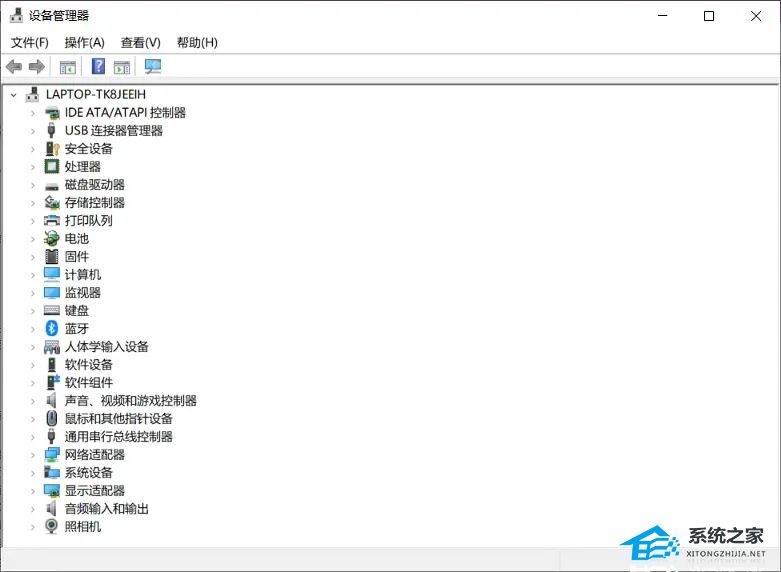This screenshot has width=781, height=572.
Task: Expand the 显示适配器 category
Action: click(x=32, y=491)
